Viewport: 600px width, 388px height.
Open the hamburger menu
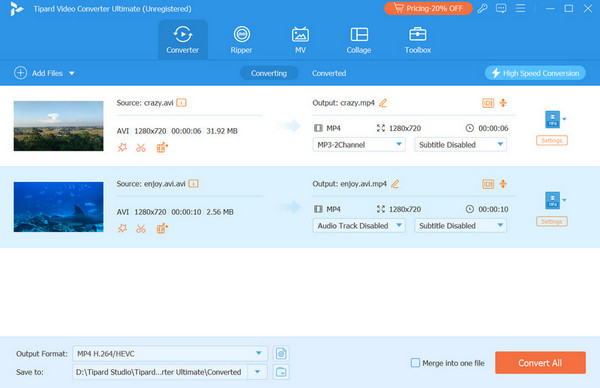(520, 8)
